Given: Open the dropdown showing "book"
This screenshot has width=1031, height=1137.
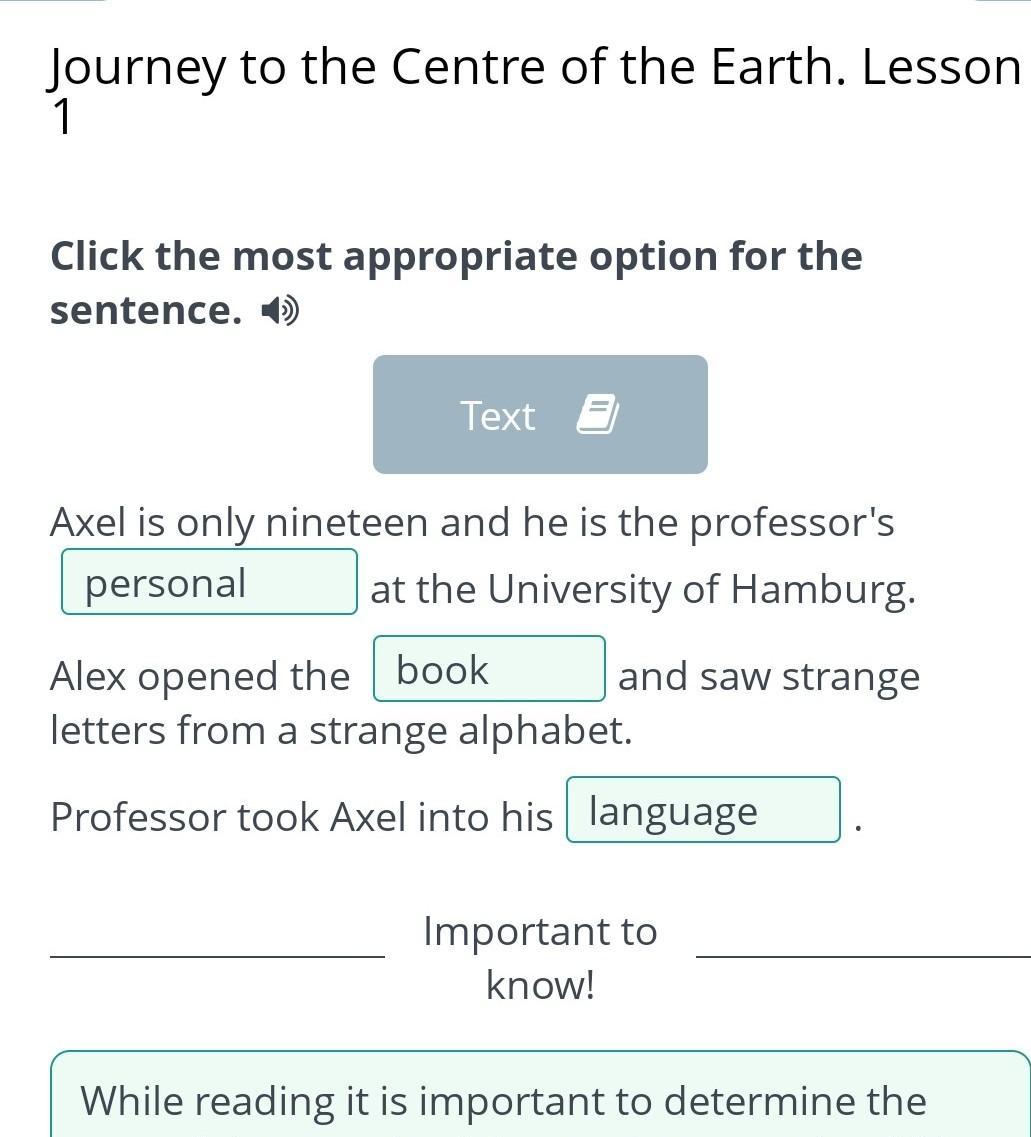Looking at the screenshot, I should pos(489,669).
